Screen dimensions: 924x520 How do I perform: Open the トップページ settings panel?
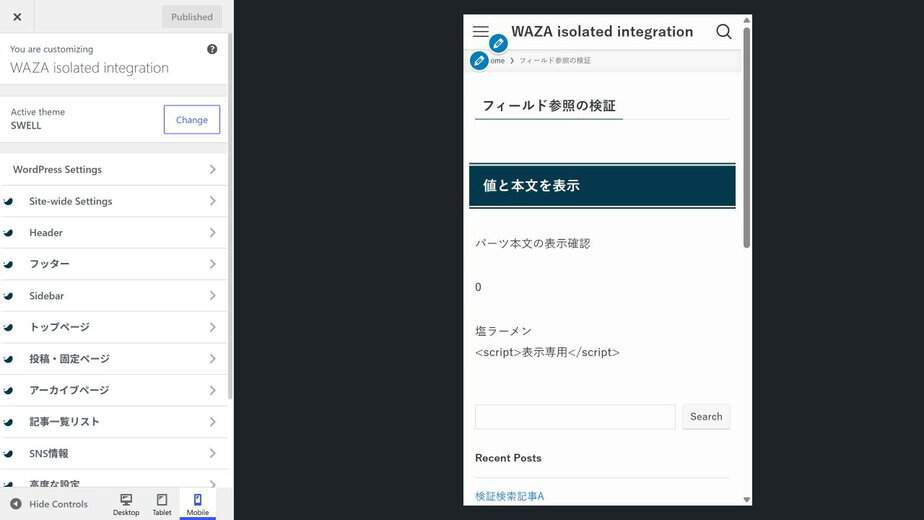tap(113, 327)
